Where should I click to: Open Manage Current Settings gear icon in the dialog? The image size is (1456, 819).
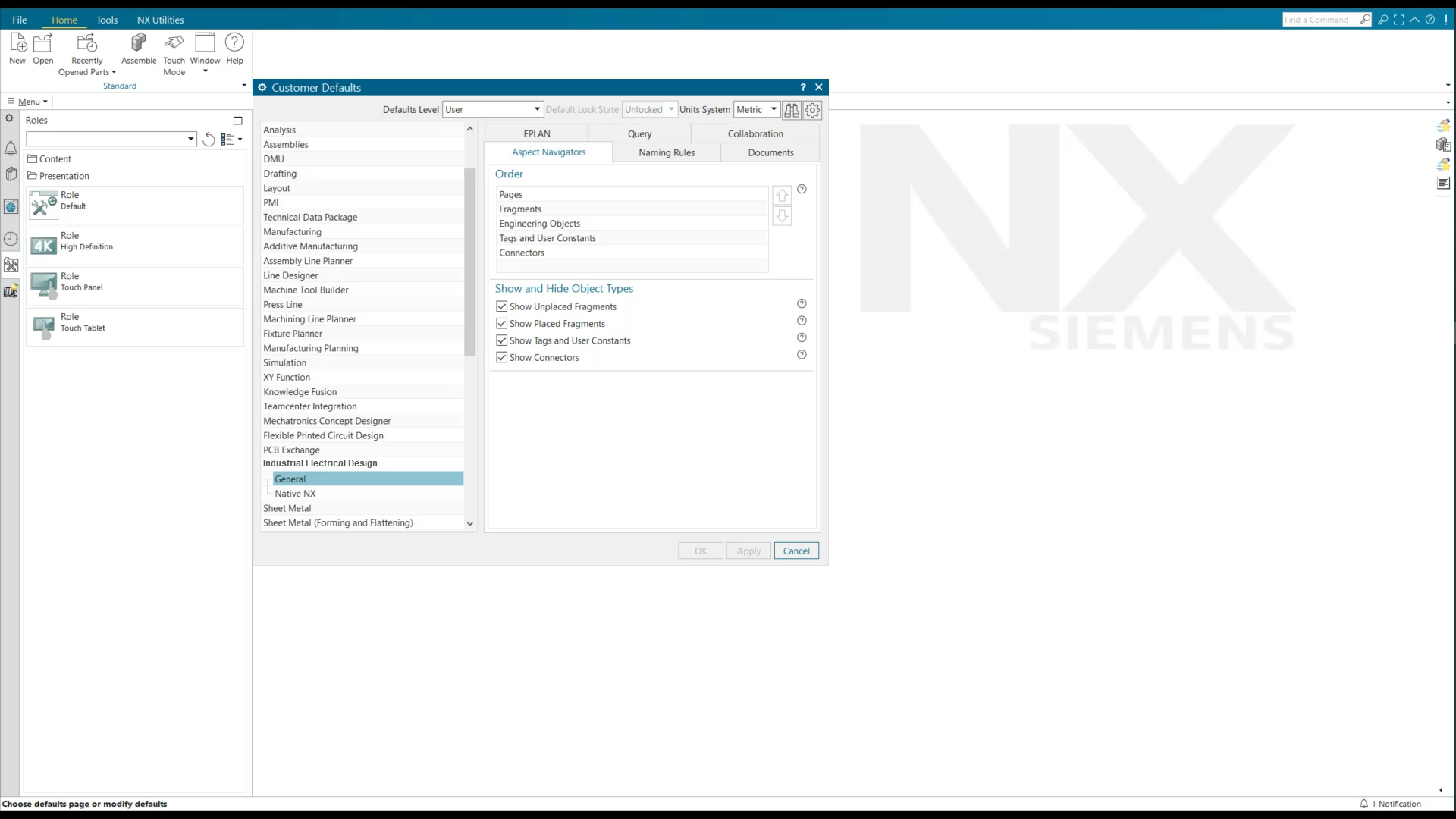pos(812,110)
